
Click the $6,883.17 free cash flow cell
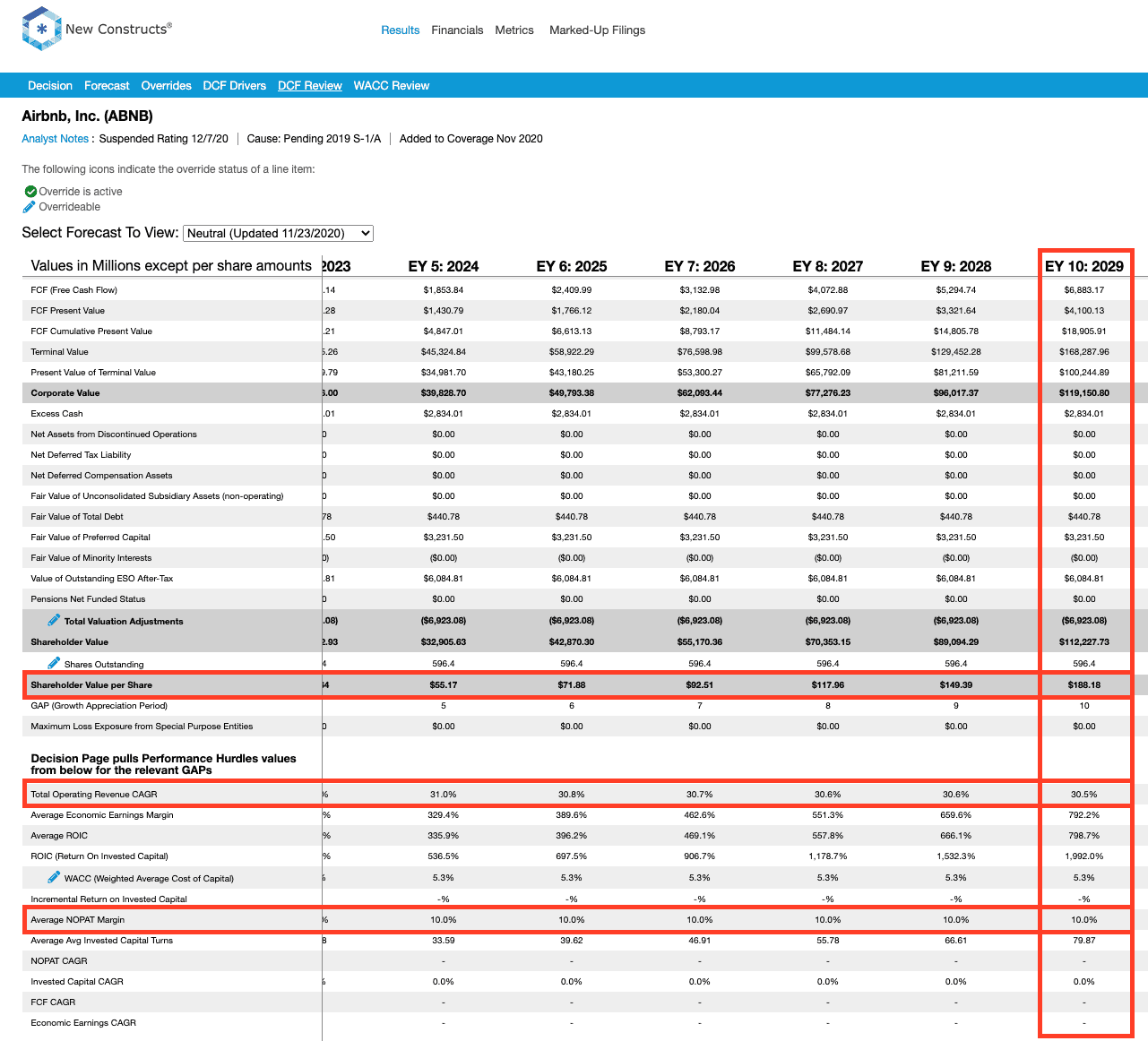pos(1084,290)
